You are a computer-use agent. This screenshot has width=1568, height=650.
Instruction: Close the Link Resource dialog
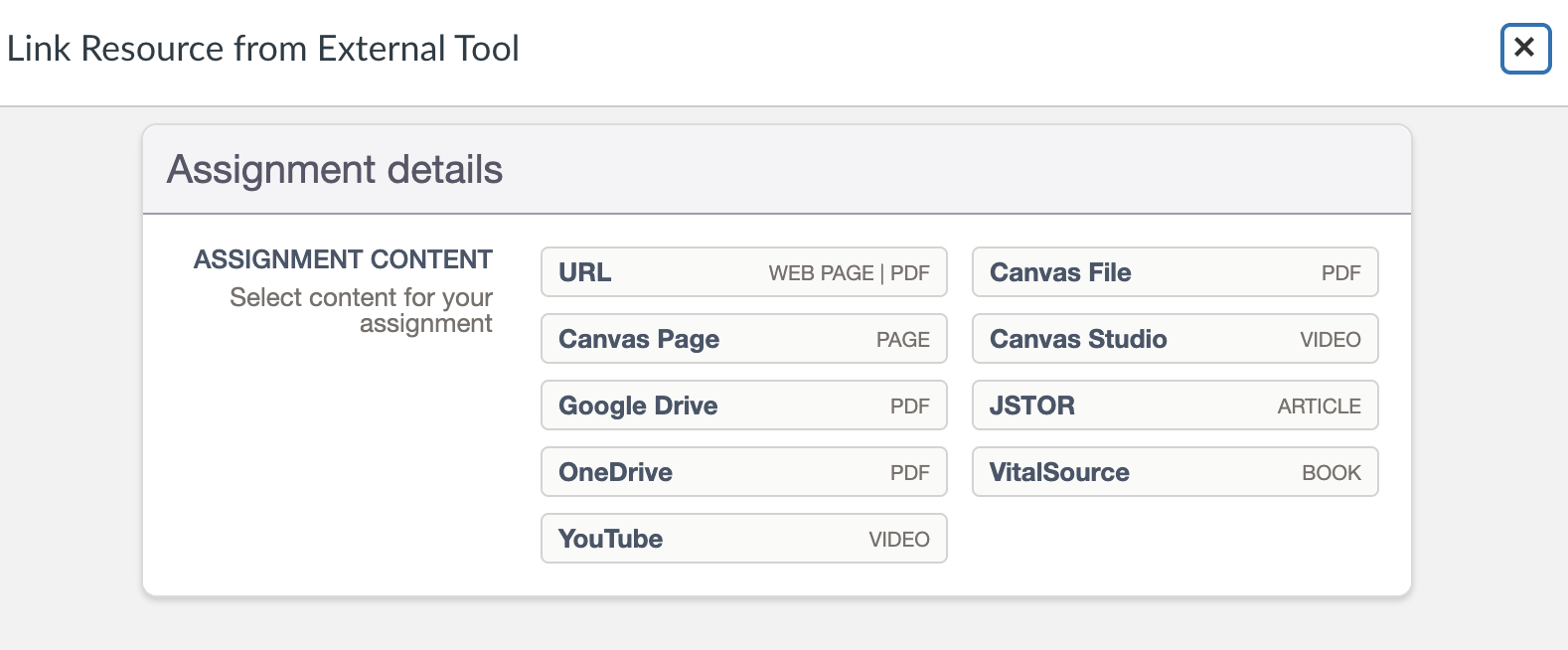[x=1525, y=48]
